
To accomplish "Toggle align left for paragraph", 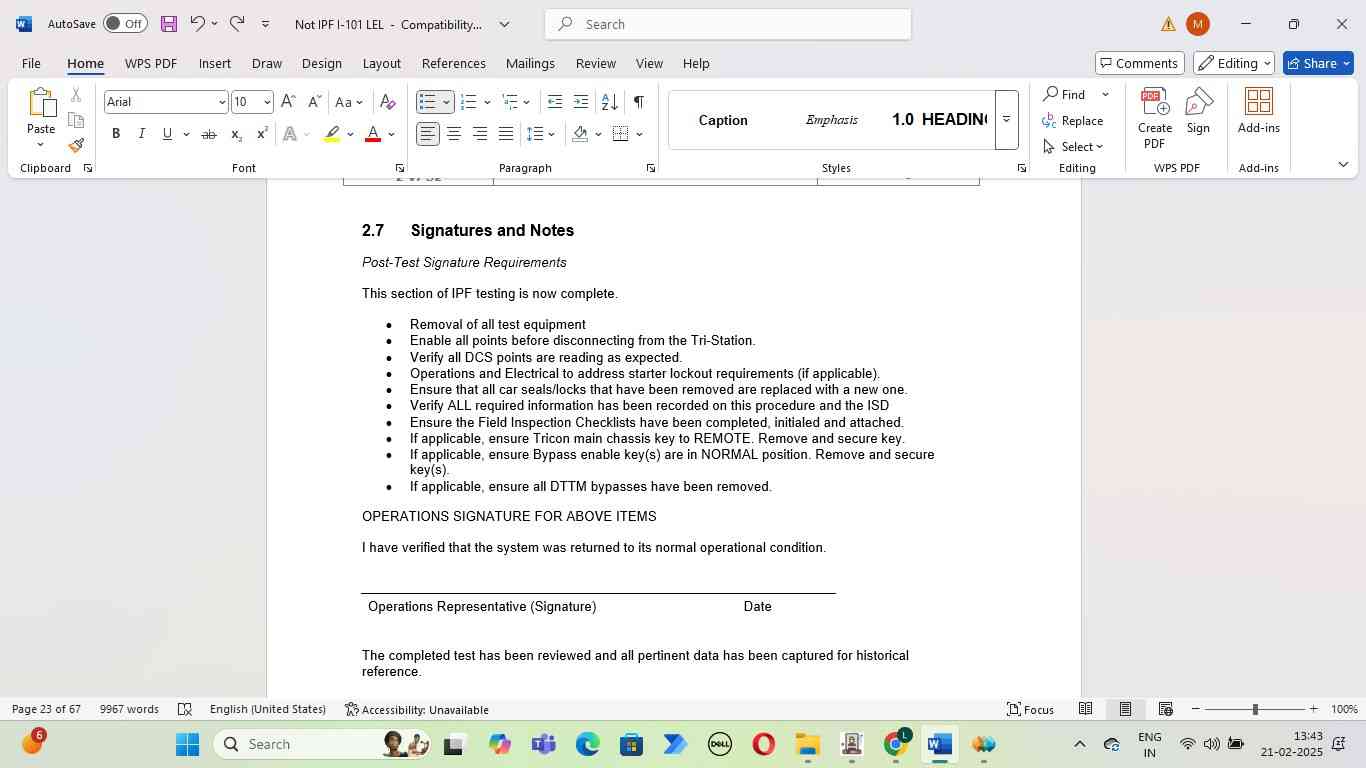I will coord(428,134).
